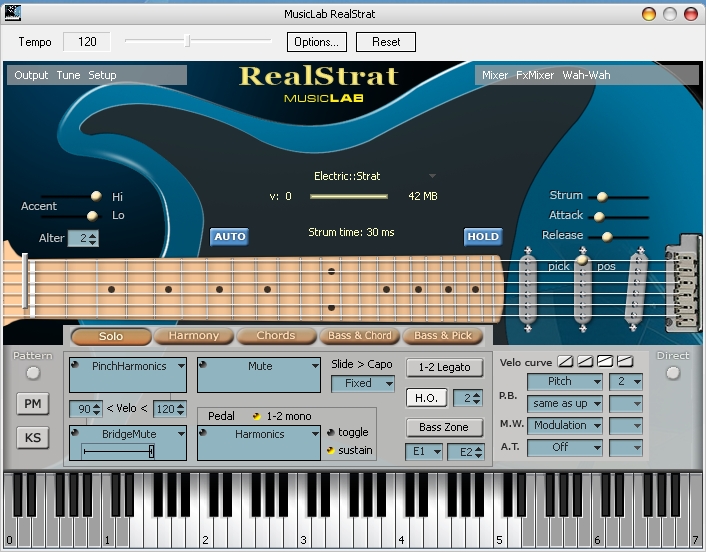Click the Accent Hi slider knob
Screen dimensions: 706x552
click(x=96, y=196)
